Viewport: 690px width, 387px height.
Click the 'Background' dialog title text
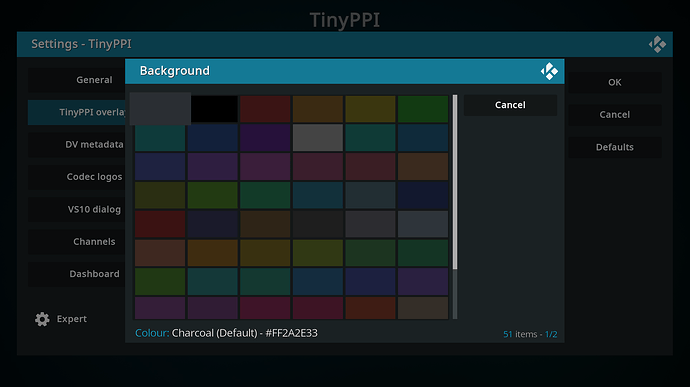(175, 71)
